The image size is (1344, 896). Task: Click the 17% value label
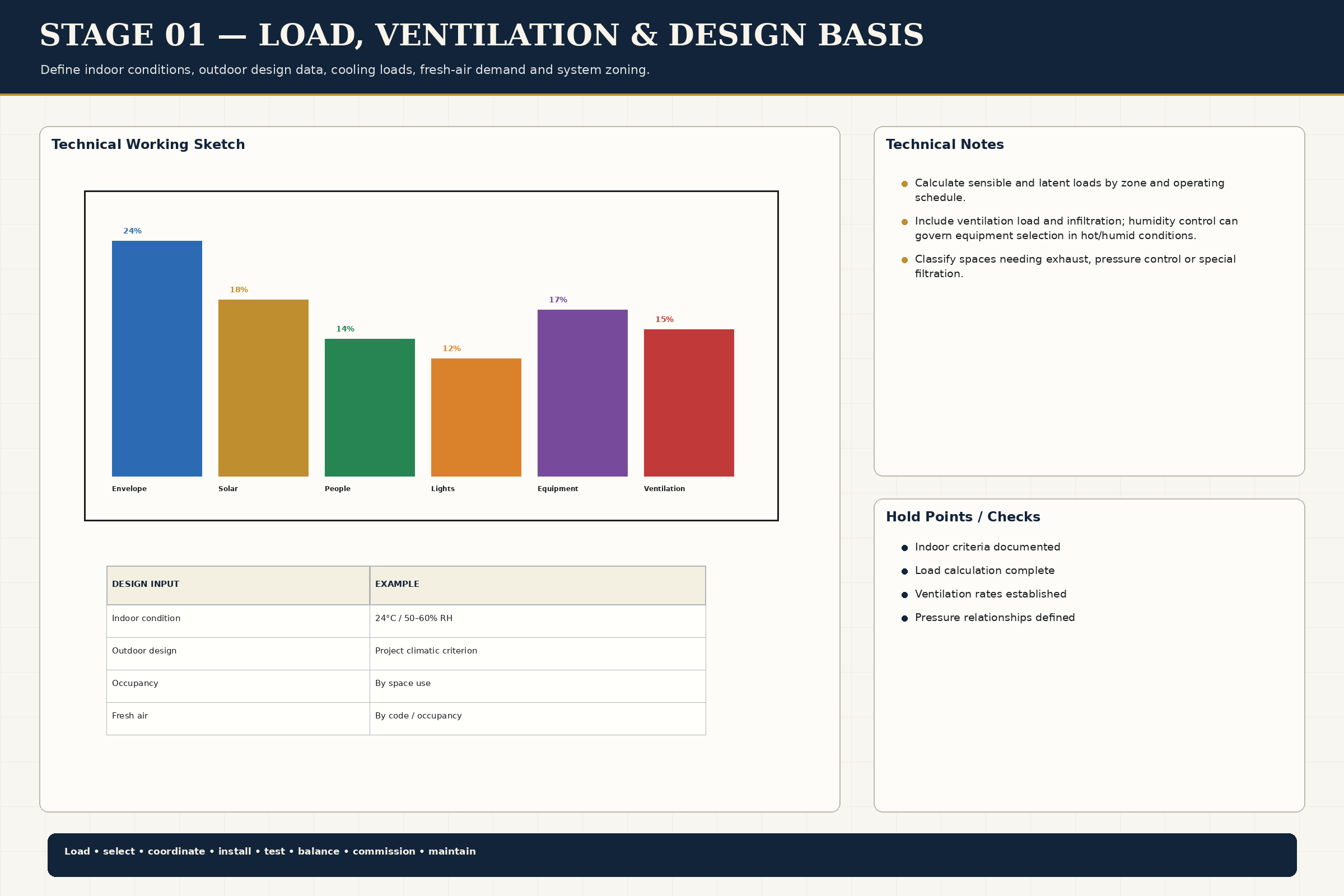pyautogui.click(x=558, y=300)
